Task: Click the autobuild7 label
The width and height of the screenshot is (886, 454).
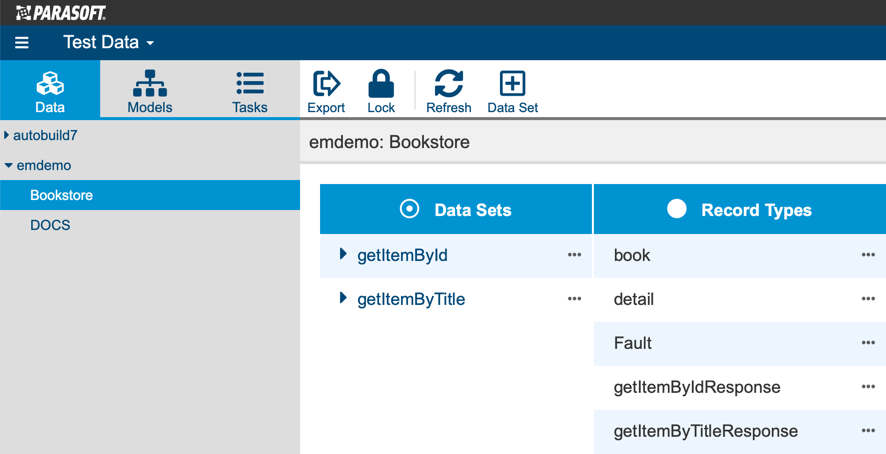Action: pyautogui.click(x=45, y=135)
